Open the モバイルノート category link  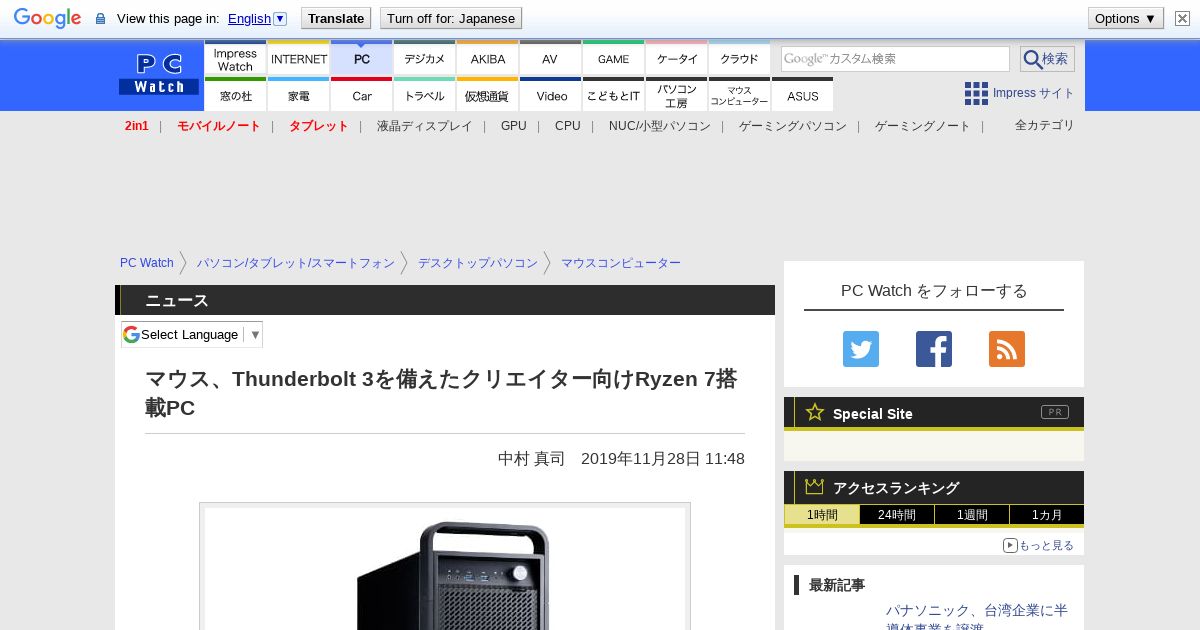point(219,126)
